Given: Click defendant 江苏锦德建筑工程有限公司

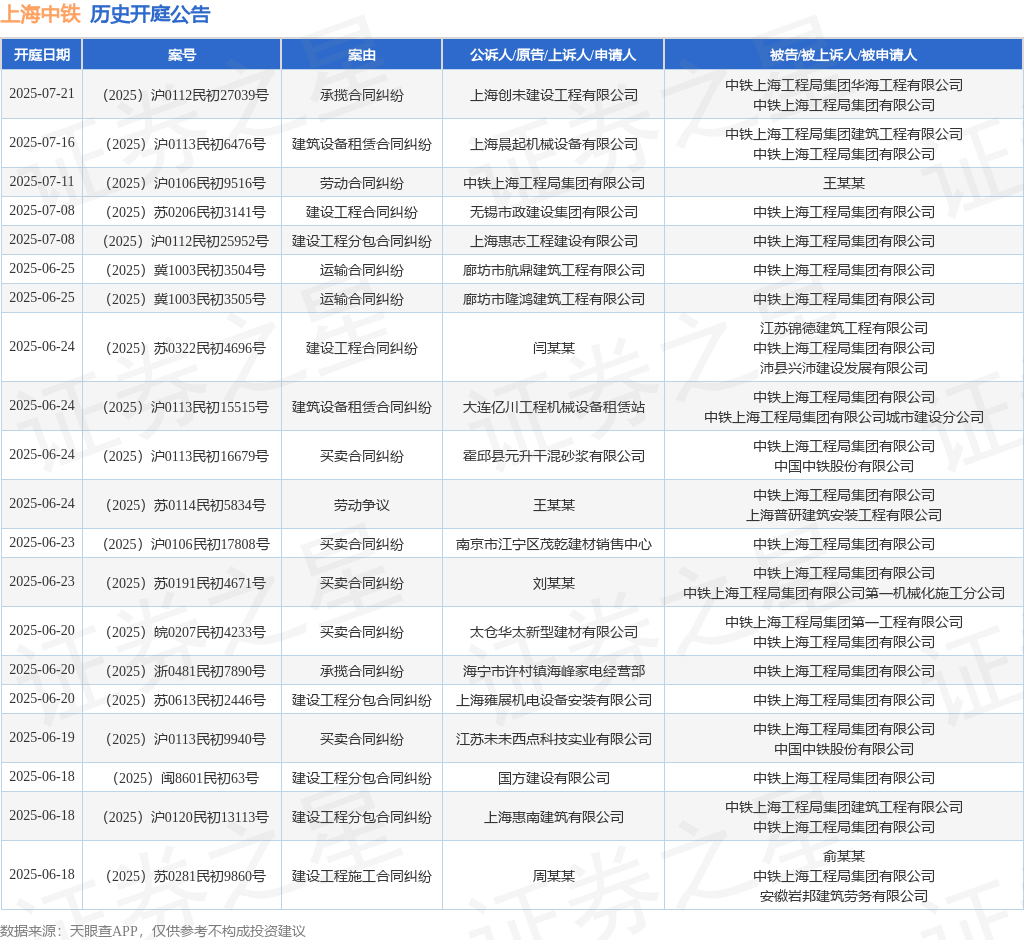Looking at the screenshot, I should 844,329.
